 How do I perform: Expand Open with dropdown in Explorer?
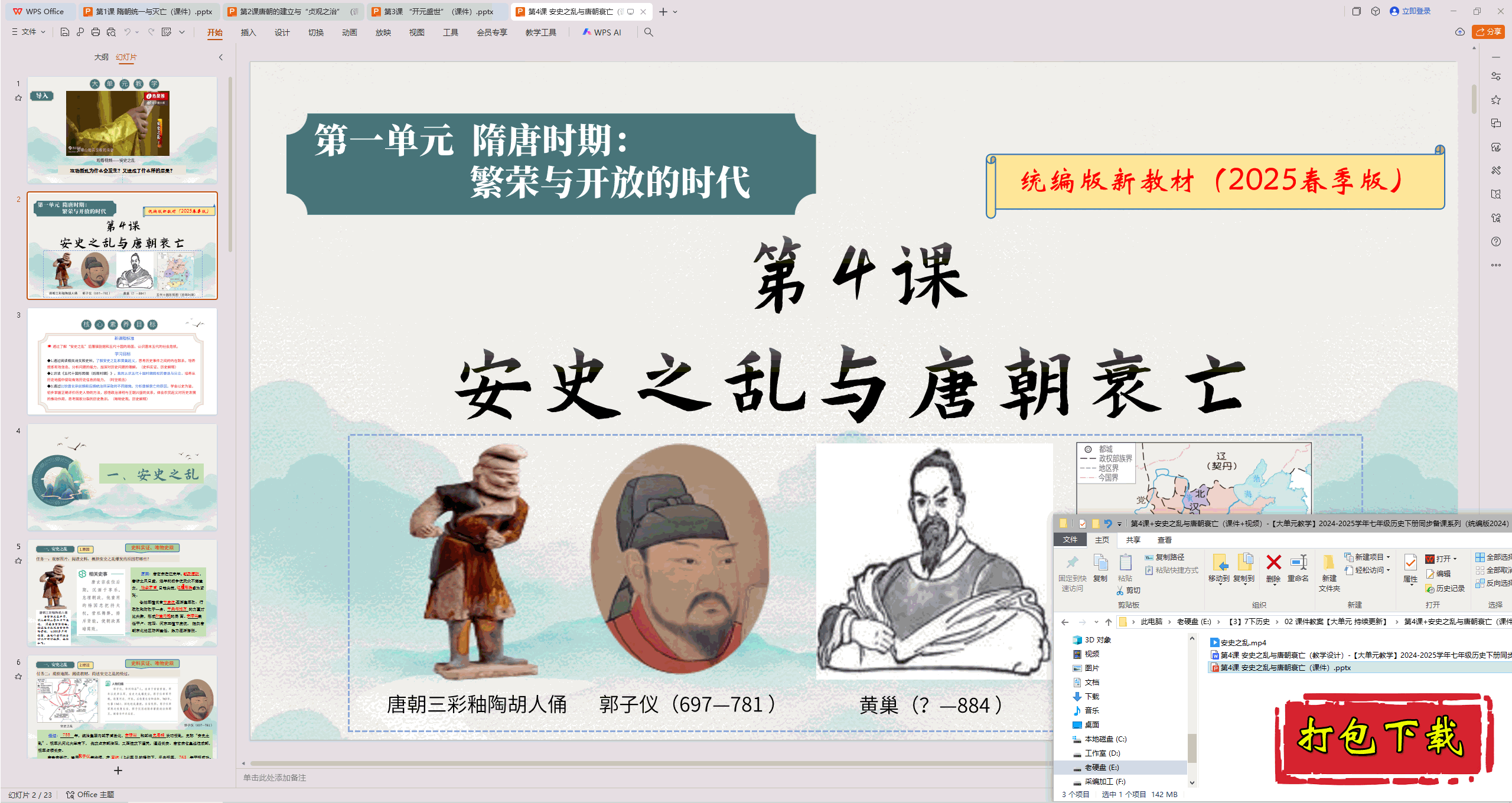click(1455, 559)
